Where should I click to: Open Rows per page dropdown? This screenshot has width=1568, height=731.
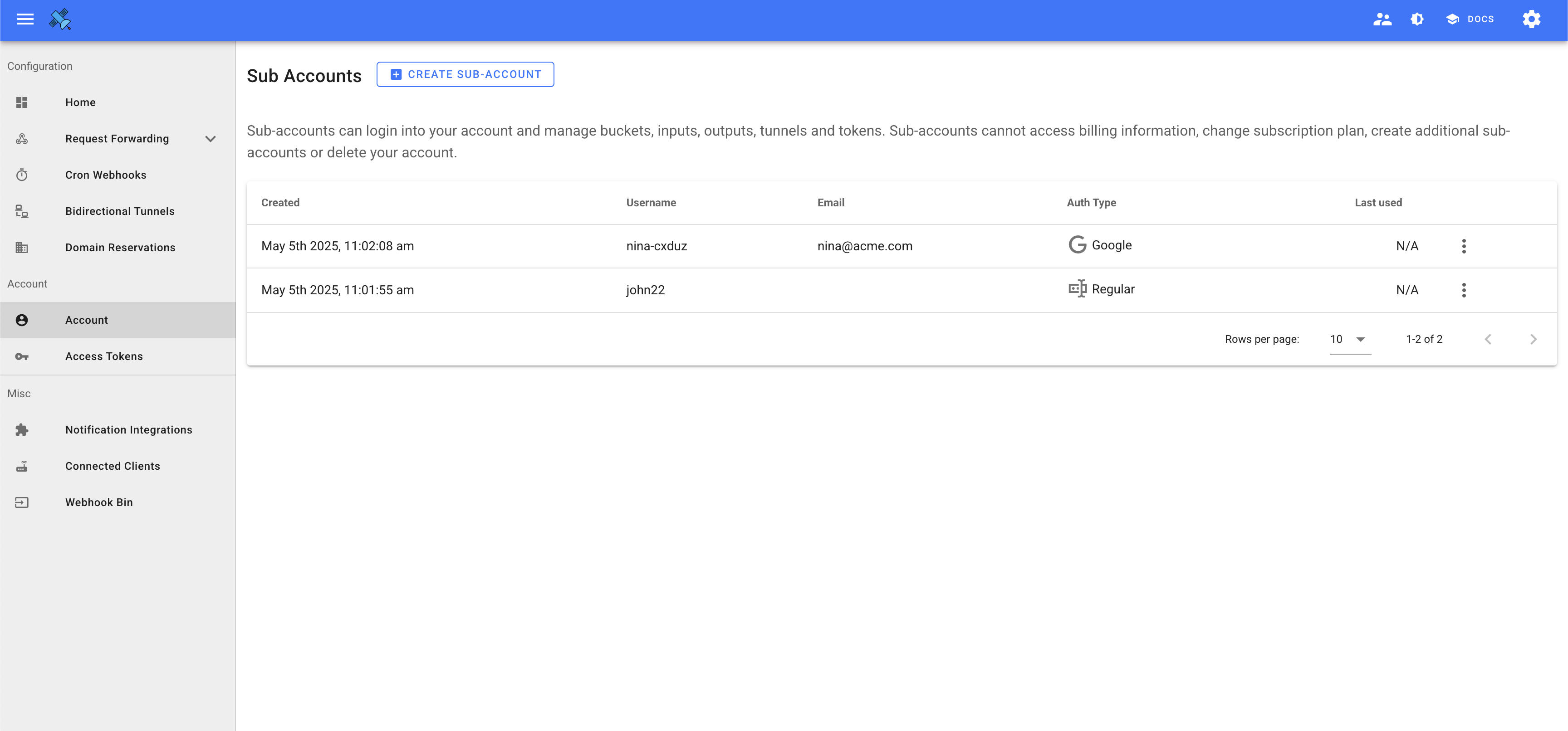[1349, 339]
